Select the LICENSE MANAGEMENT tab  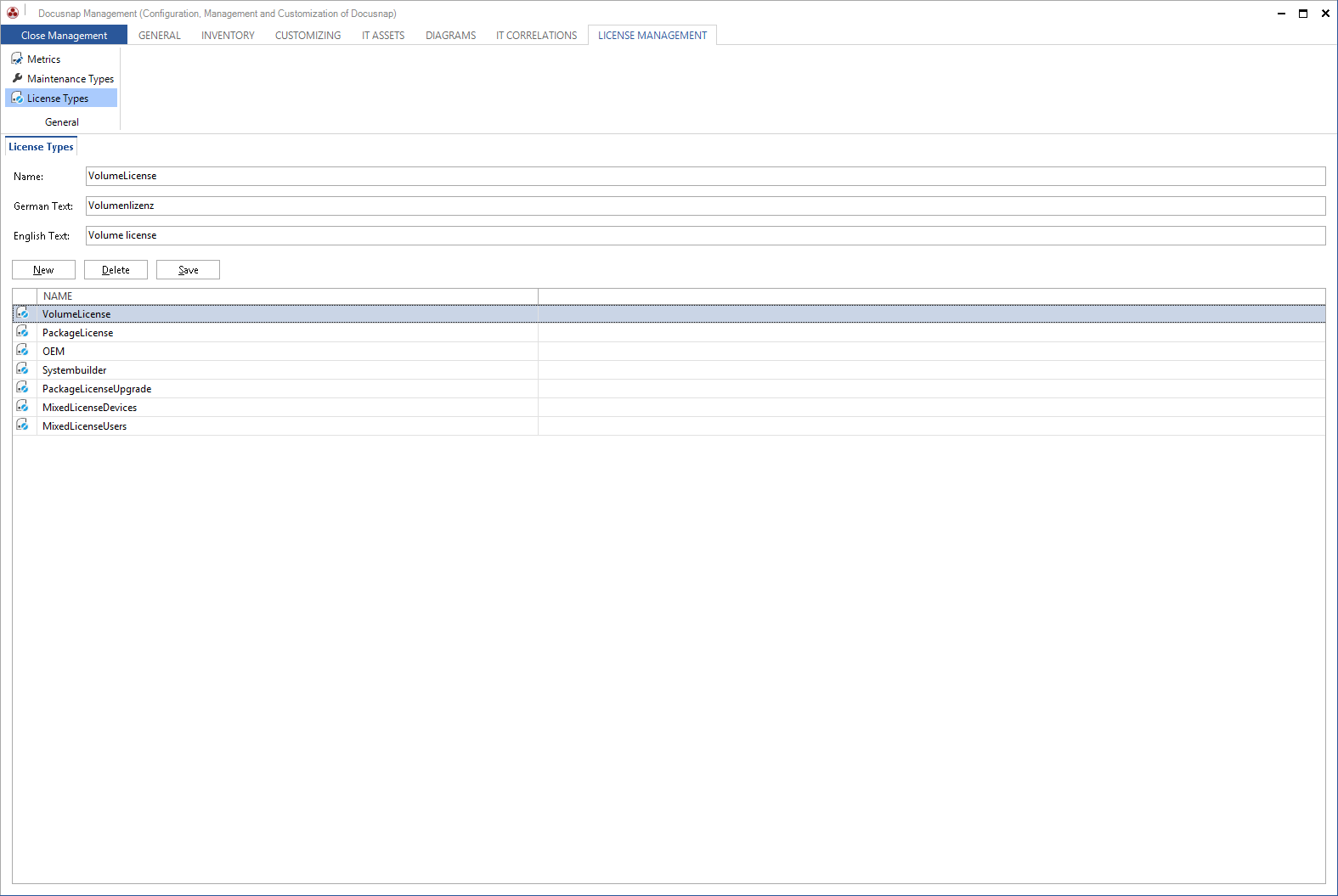coord(652,35)
